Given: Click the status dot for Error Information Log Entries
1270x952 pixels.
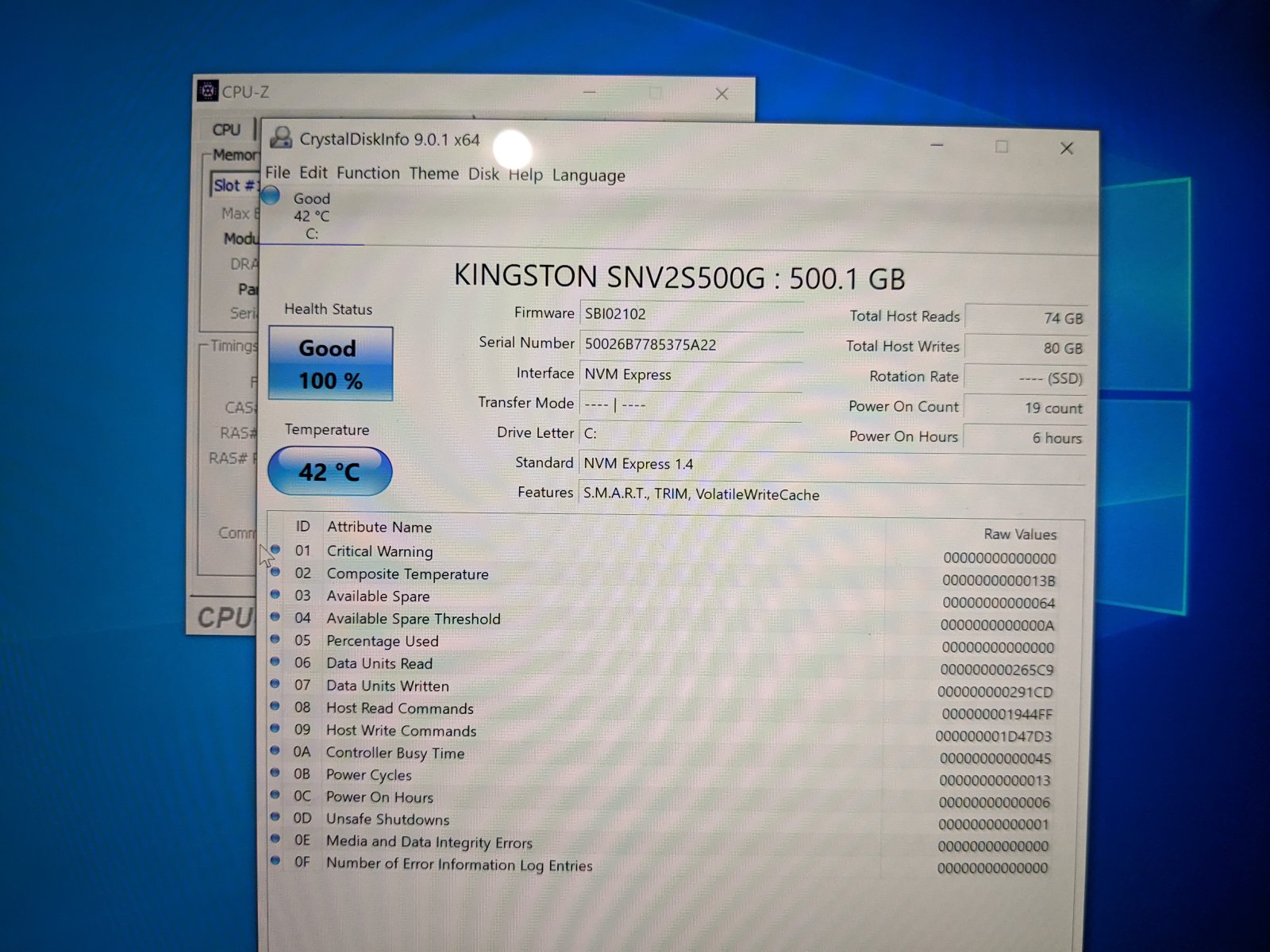Looking at the screenshot, I should (x=275, y=860).
